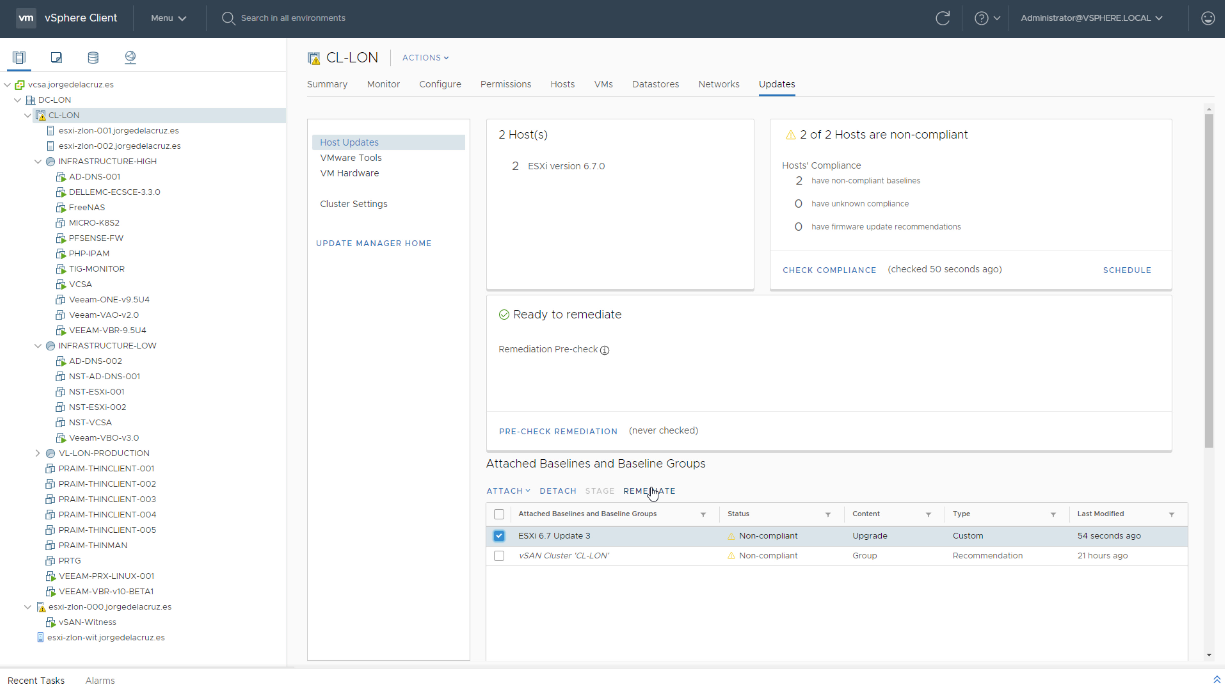Select VM Hardware in the updates sidebar
Viewport: 1225px width, 687px height.
349,173
